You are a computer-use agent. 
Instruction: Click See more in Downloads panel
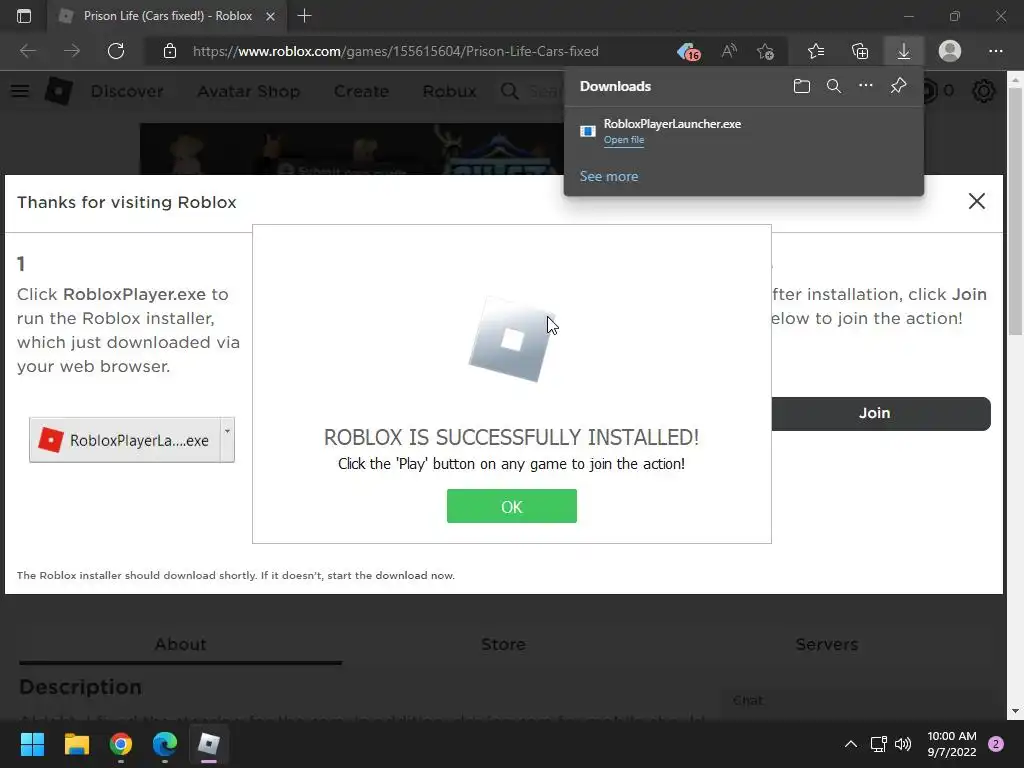[609, 176]
